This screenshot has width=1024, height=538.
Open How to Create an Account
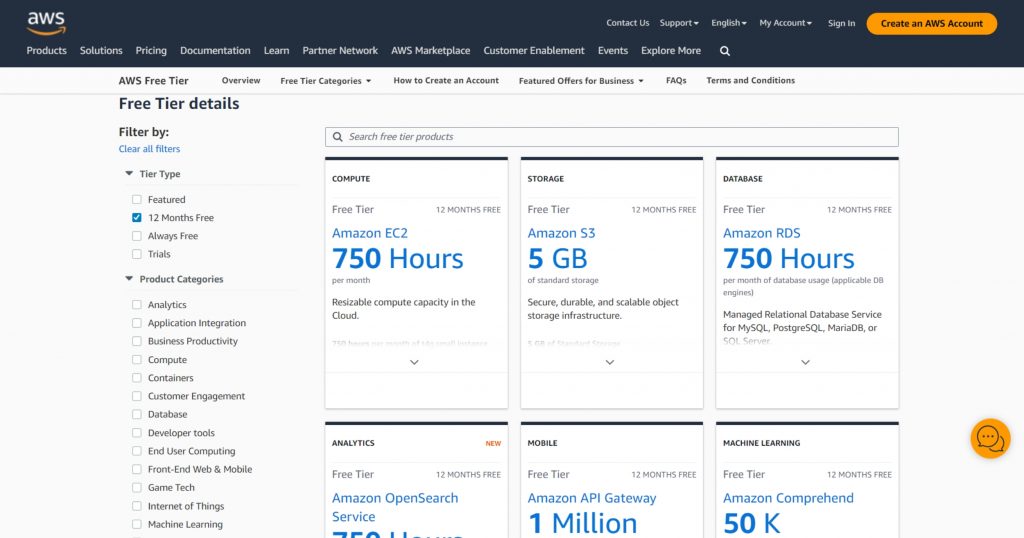pos(446,80)
